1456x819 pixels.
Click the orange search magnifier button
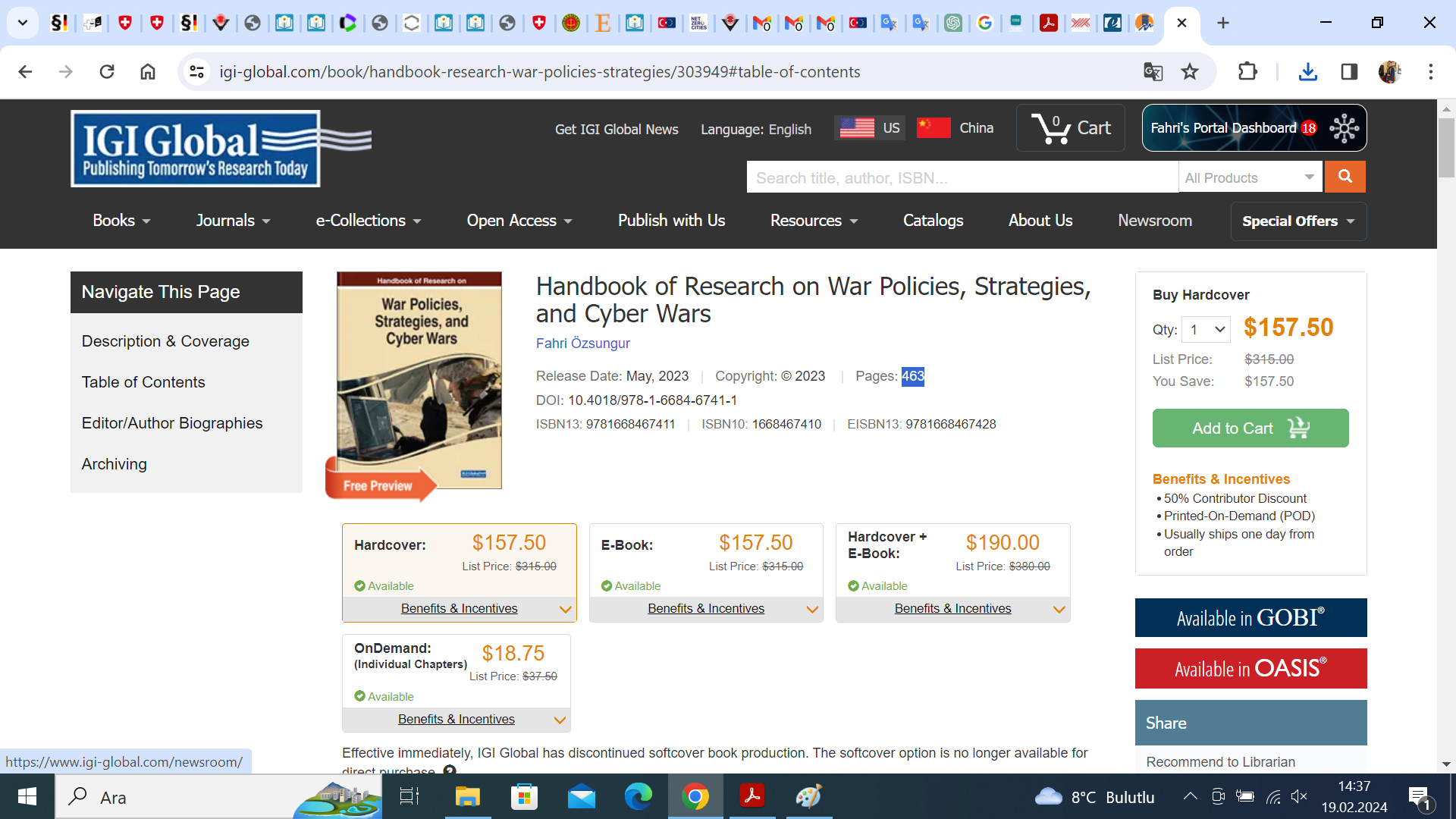(x=1345, y=177)
